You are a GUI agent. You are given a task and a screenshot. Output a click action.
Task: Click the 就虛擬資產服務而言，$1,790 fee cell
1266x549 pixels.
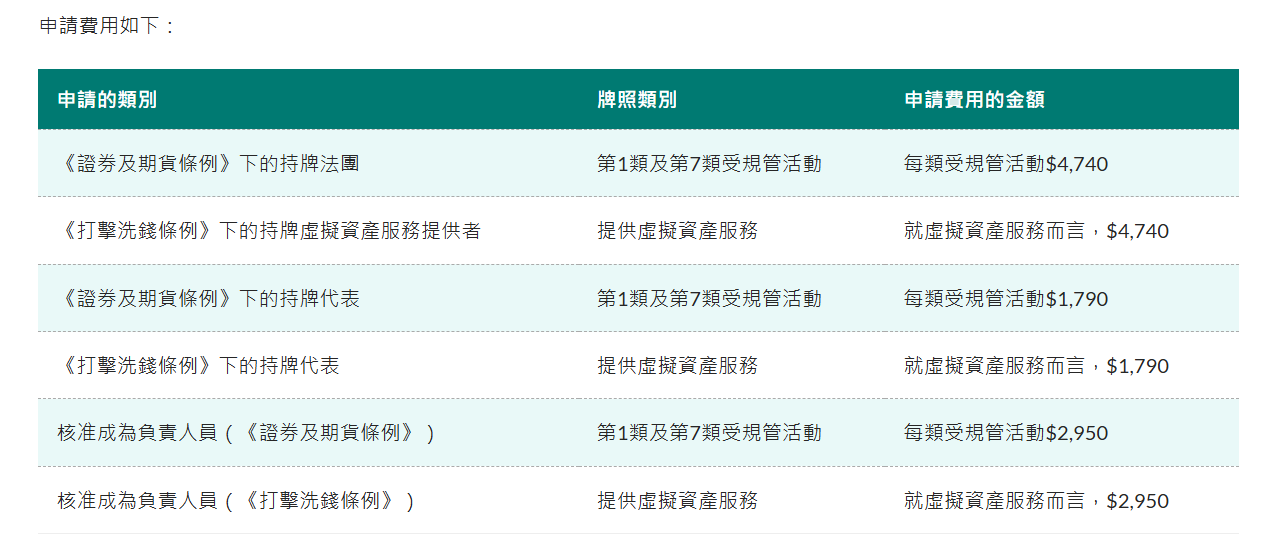coord(1036,366)
